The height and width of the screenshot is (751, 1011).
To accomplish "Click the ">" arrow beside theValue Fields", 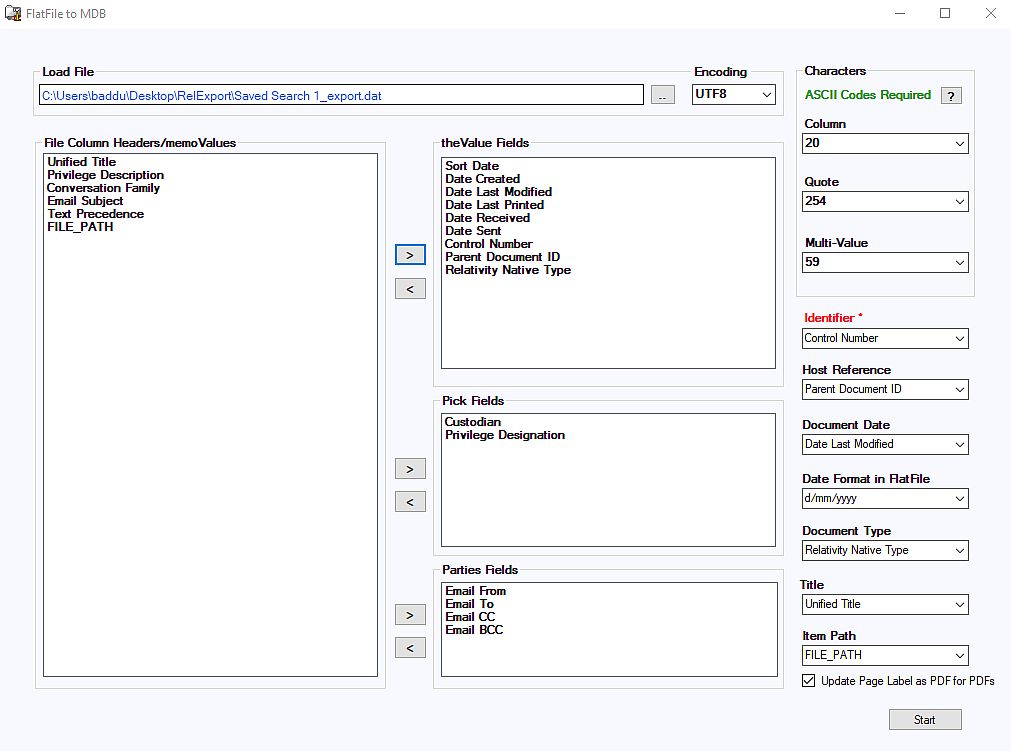I will 409,254.
